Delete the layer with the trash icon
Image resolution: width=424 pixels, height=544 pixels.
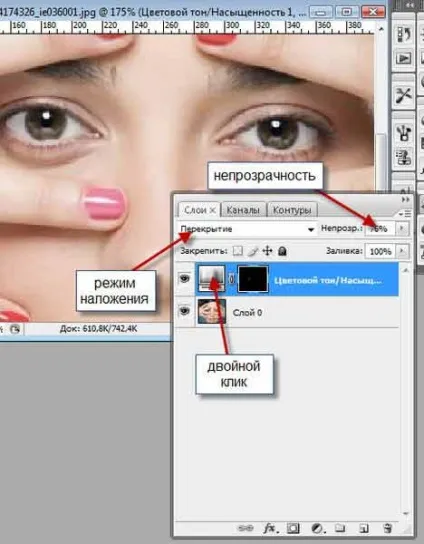click(388, 528)
